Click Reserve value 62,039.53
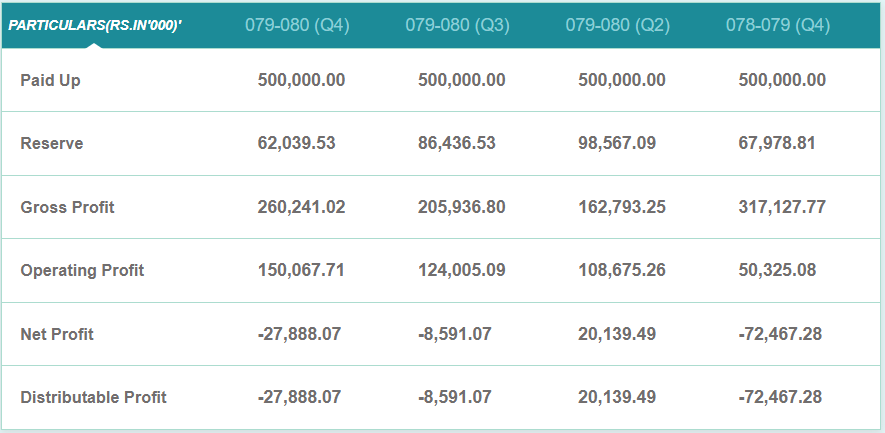This screenshot has width=885, height=433. point(296,143)
